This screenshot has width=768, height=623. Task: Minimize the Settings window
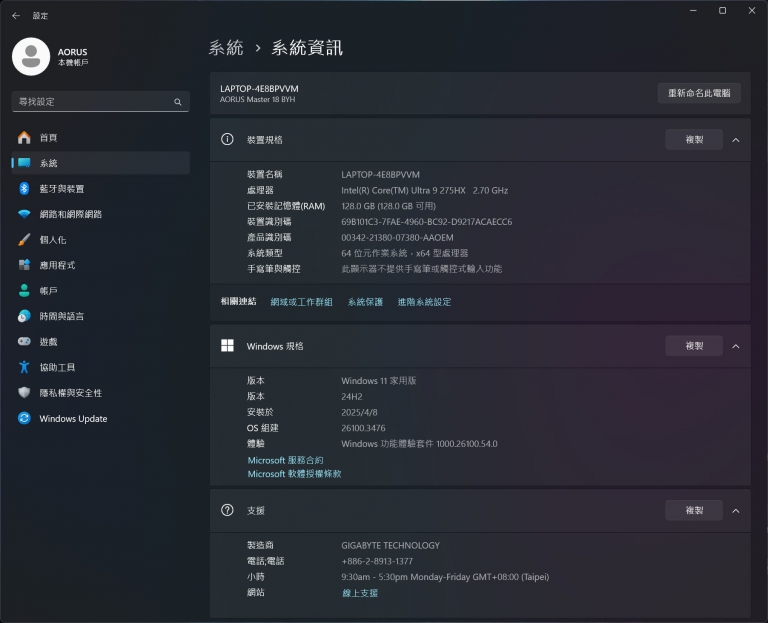click(x=693, y=10)
